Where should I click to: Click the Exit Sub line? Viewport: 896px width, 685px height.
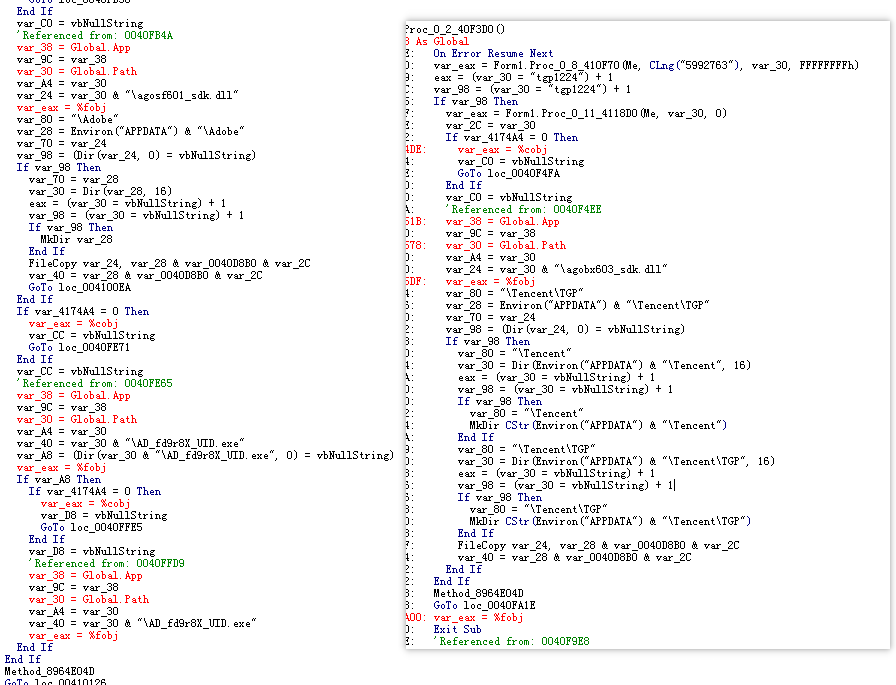pos(457,629)
